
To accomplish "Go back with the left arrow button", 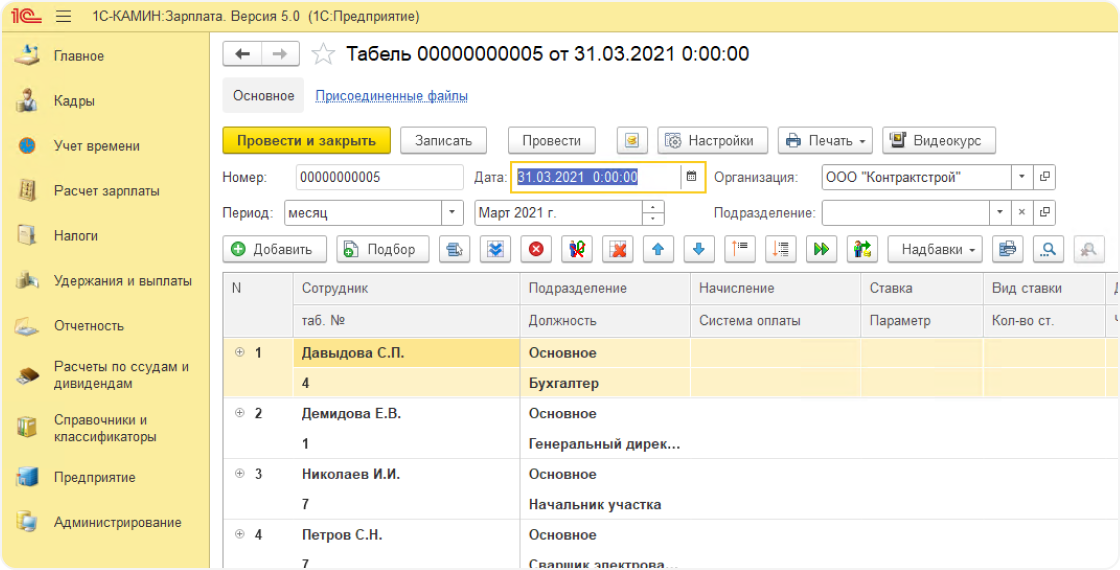I will 243,54.
